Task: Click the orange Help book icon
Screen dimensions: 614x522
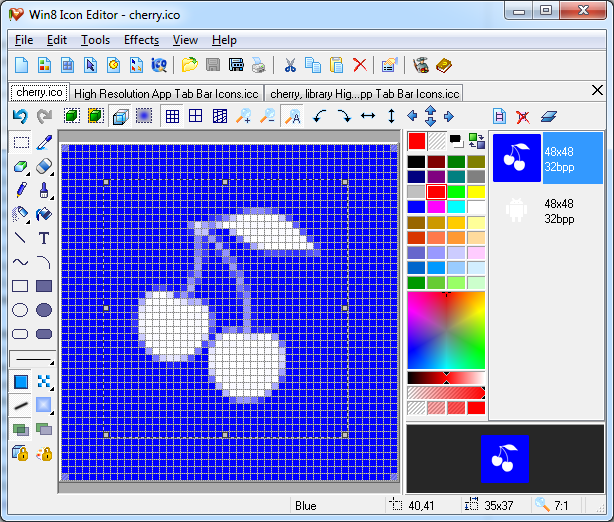Action: tap(444, 65)
